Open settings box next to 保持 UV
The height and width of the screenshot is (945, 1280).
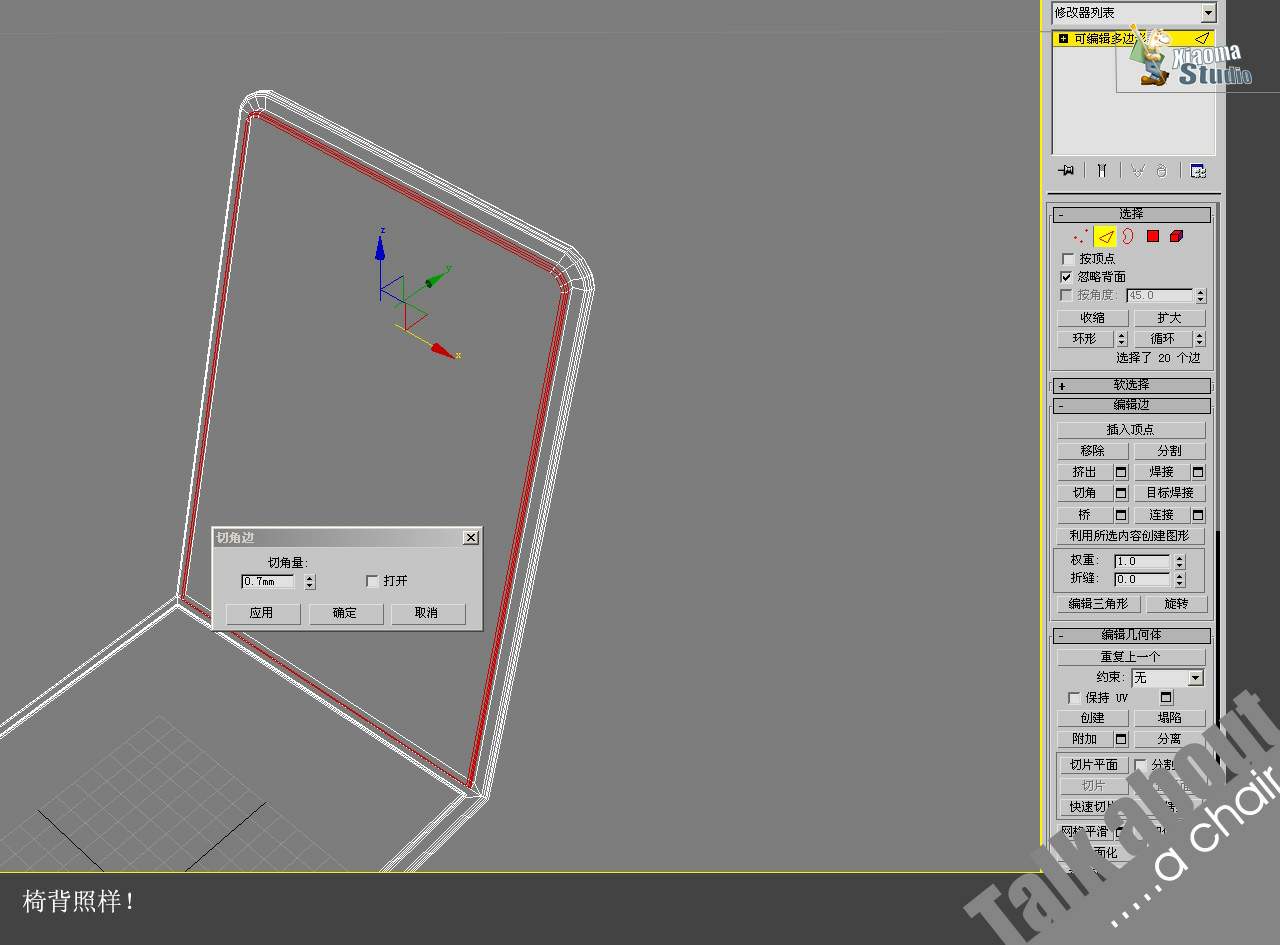(x=1166, y=697)
